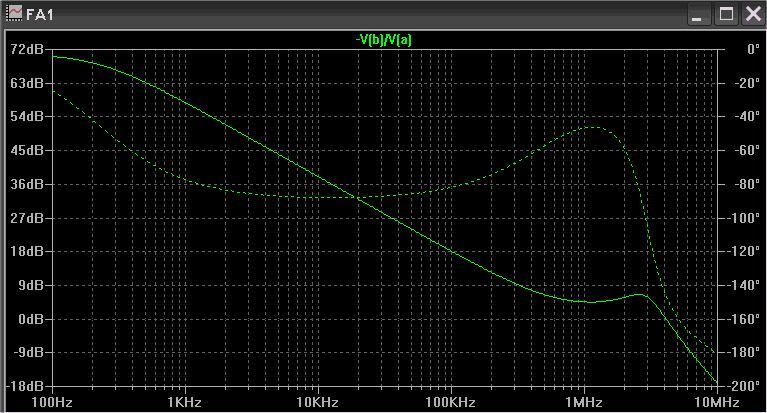Click the -40° phase axis label
The height and width of the screenshot is (413, 767).
[747, 116]
